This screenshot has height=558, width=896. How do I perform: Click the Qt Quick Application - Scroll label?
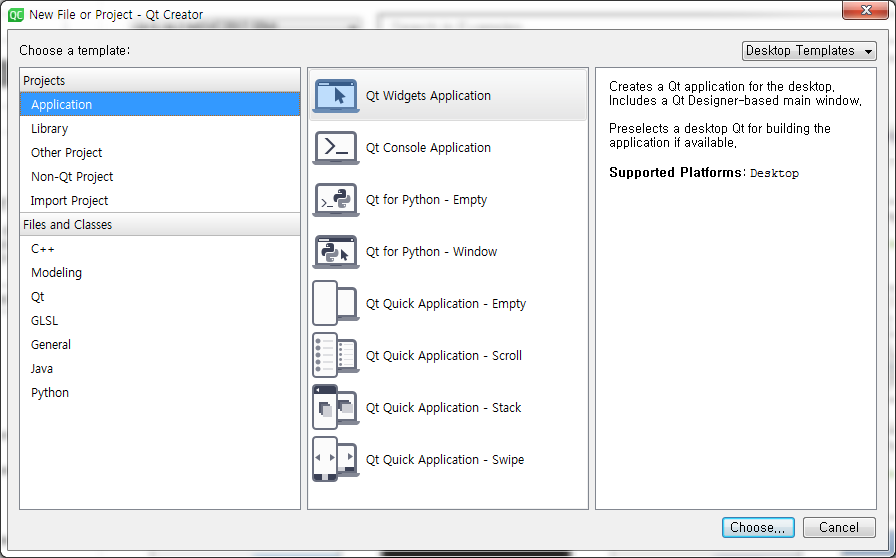[443, 356]
